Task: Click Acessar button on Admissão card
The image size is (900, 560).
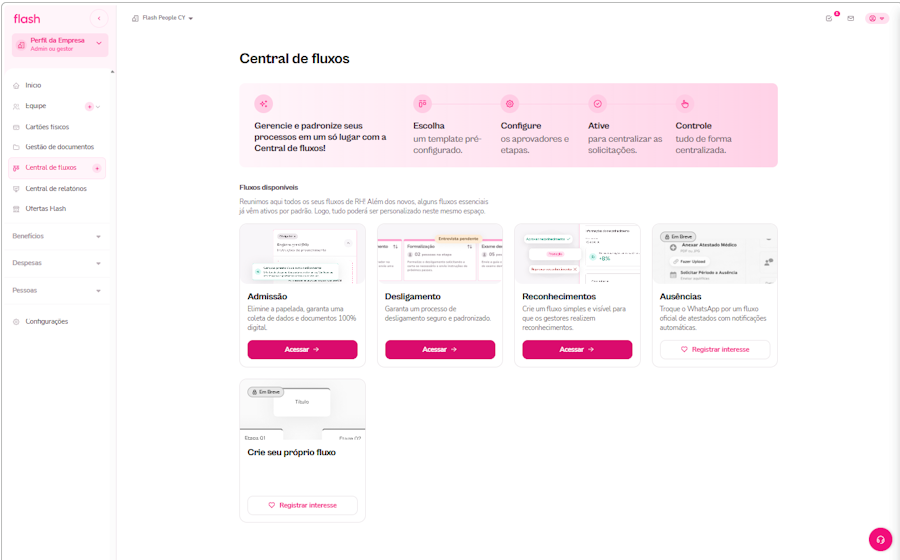Action: click(x=302, y=349)
